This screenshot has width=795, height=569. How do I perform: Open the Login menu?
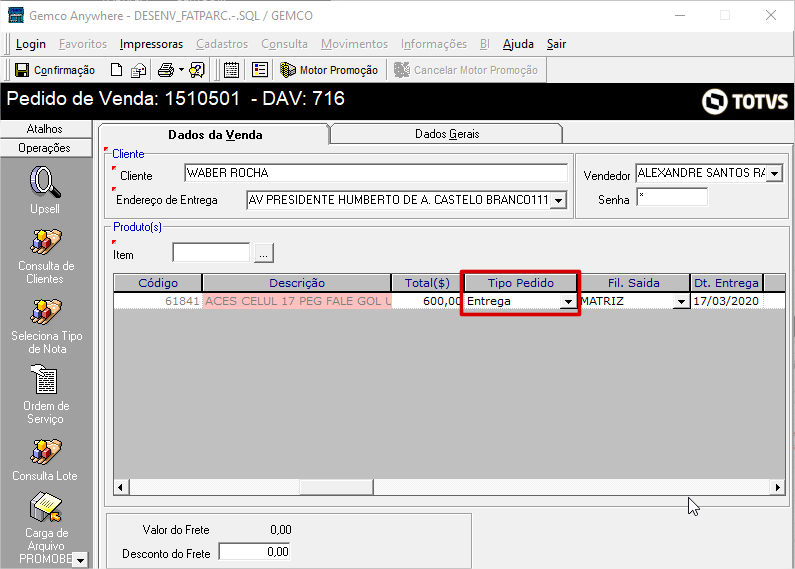[x=31, y=44]
